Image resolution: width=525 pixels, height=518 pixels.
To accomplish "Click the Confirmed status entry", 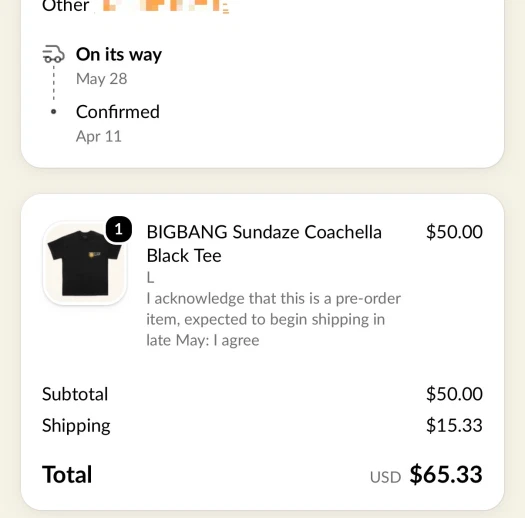I will click(x=118, y=112).
